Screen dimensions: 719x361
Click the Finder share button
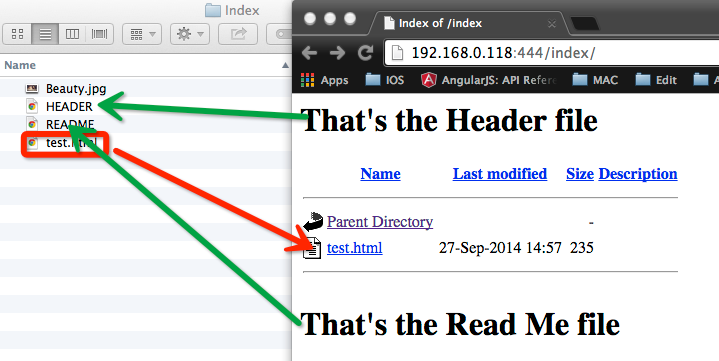coord(238,34)
